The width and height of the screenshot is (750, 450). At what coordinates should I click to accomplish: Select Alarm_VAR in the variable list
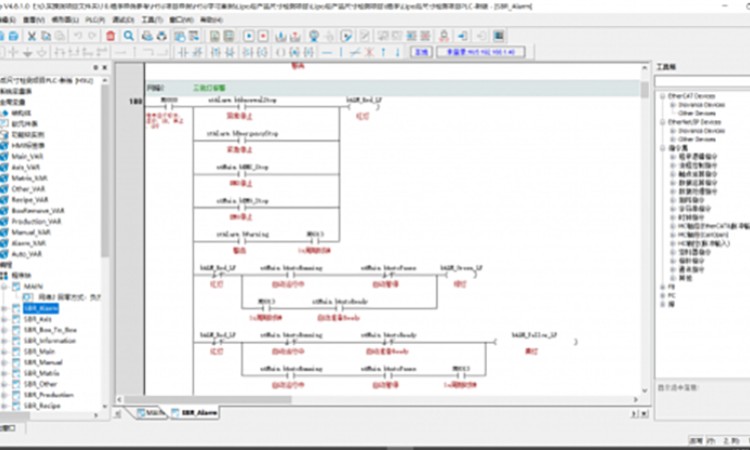[28, 242]
